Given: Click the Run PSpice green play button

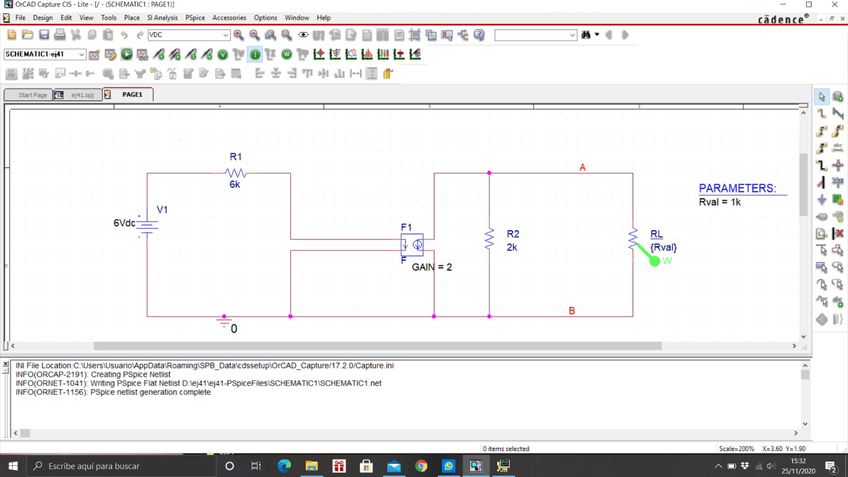Looking at the screenshot, I should pyautogui.click(x=127, y=54).
